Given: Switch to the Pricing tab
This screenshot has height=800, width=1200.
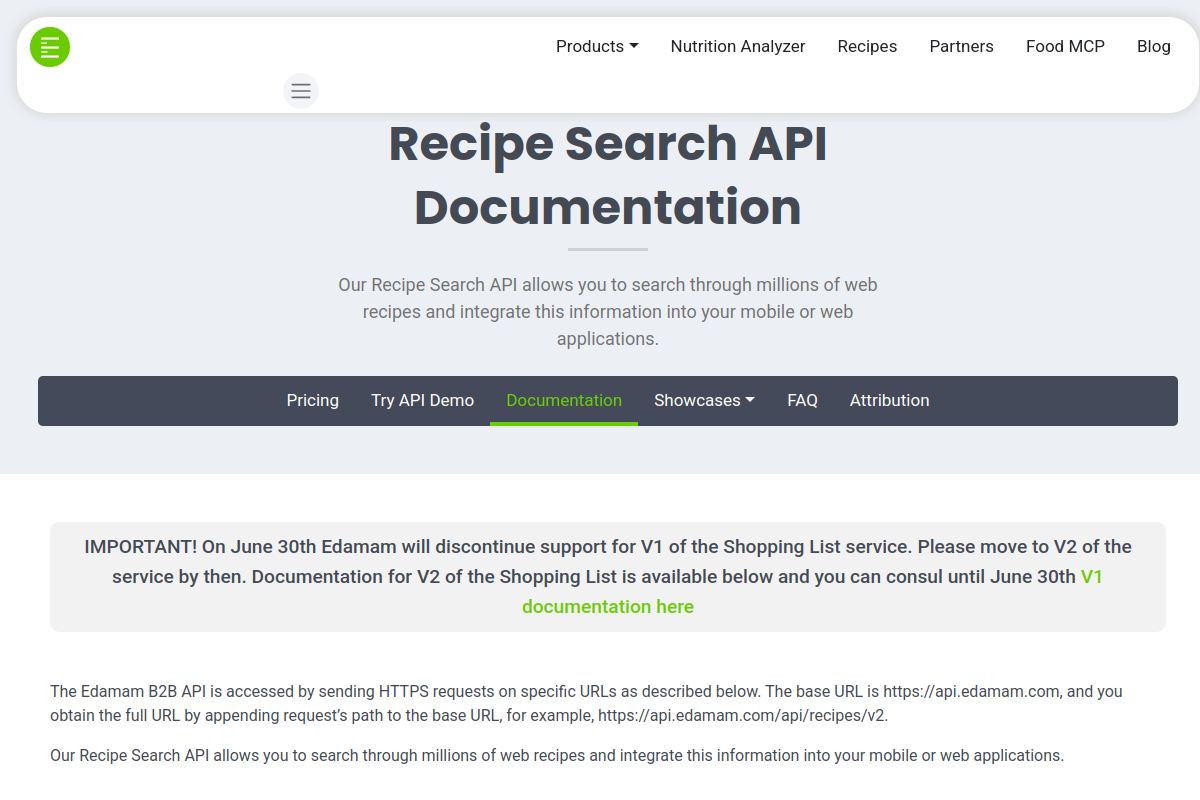Looking at the screenshot, I should click(312, 400).
